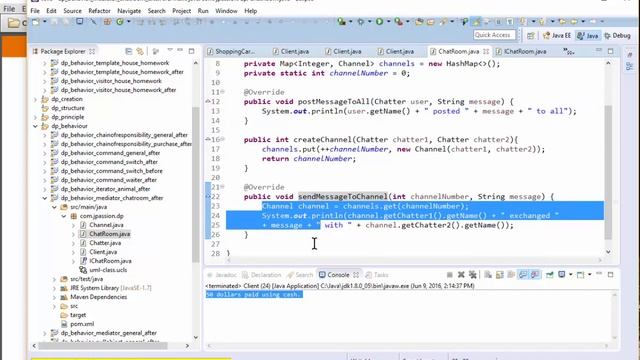This screenshot has height=360, width=640.
Task: Open Run toolbar dropdown arrow
Action: (388, 22)
